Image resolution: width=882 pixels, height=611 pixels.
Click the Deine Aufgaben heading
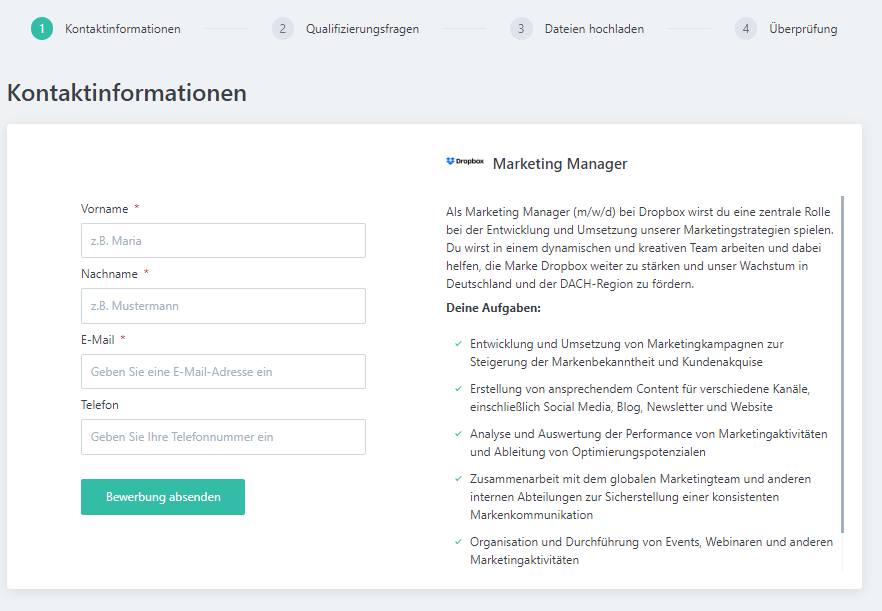493,308
